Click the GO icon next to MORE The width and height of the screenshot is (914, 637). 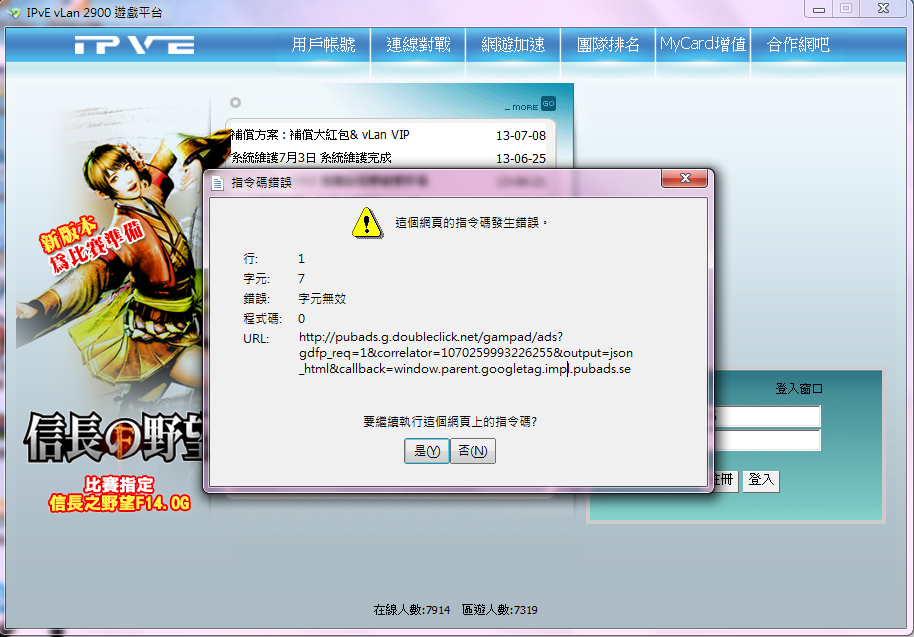pos(548,104)
